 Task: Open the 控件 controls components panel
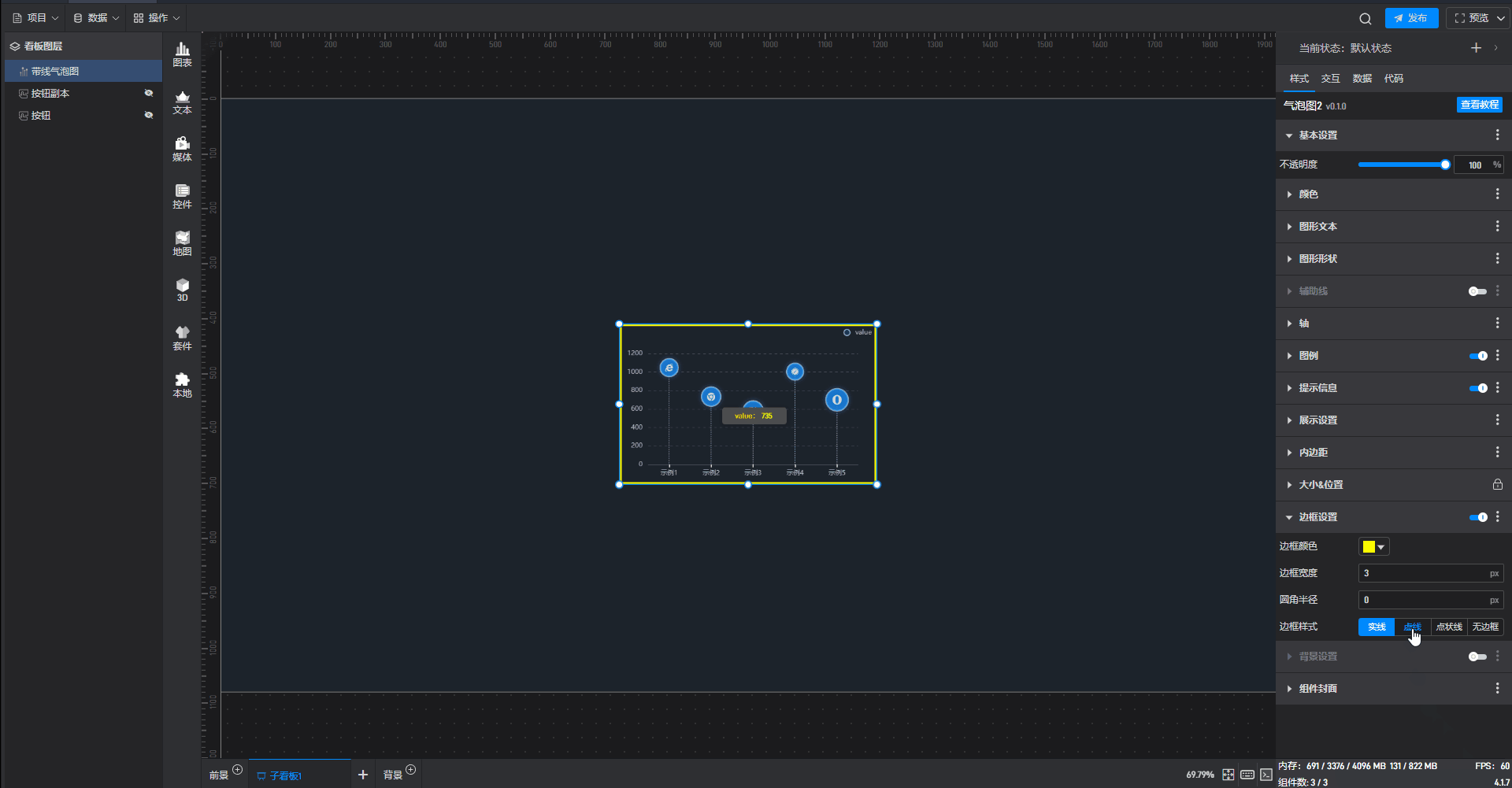[x=182, y=196]
